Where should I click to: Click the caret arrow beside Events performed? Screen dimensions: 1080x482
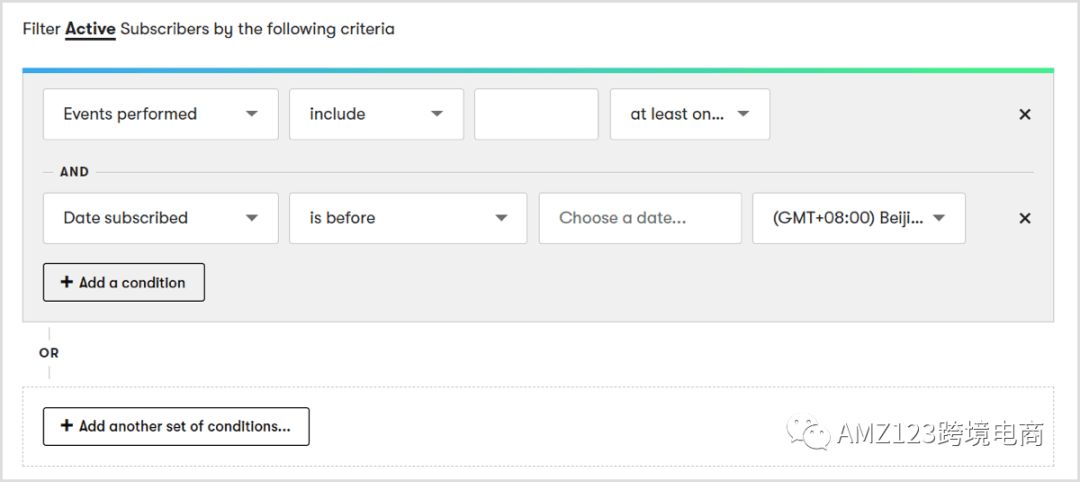252,114
